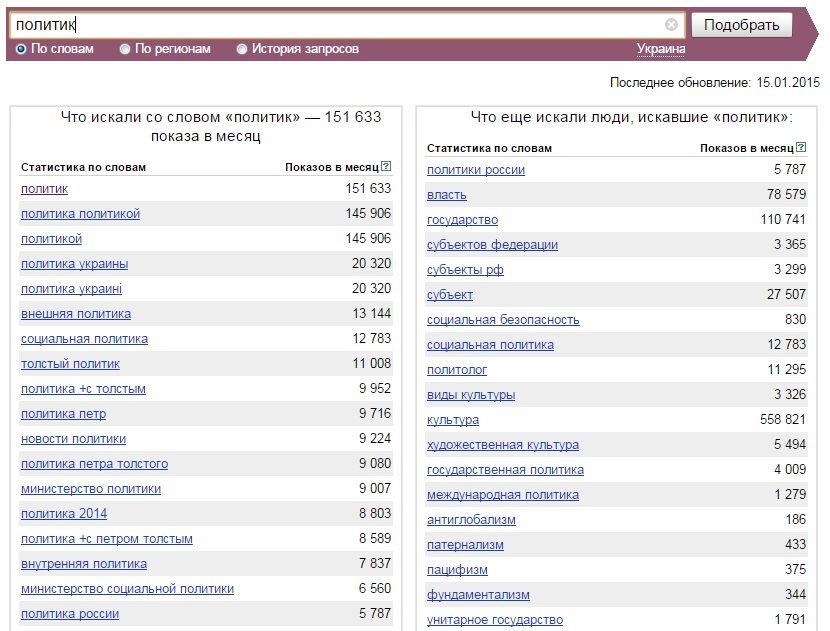Open the 'политолог' link
Image resolution: width=830 pixels, height=631 pixels.
457,369
